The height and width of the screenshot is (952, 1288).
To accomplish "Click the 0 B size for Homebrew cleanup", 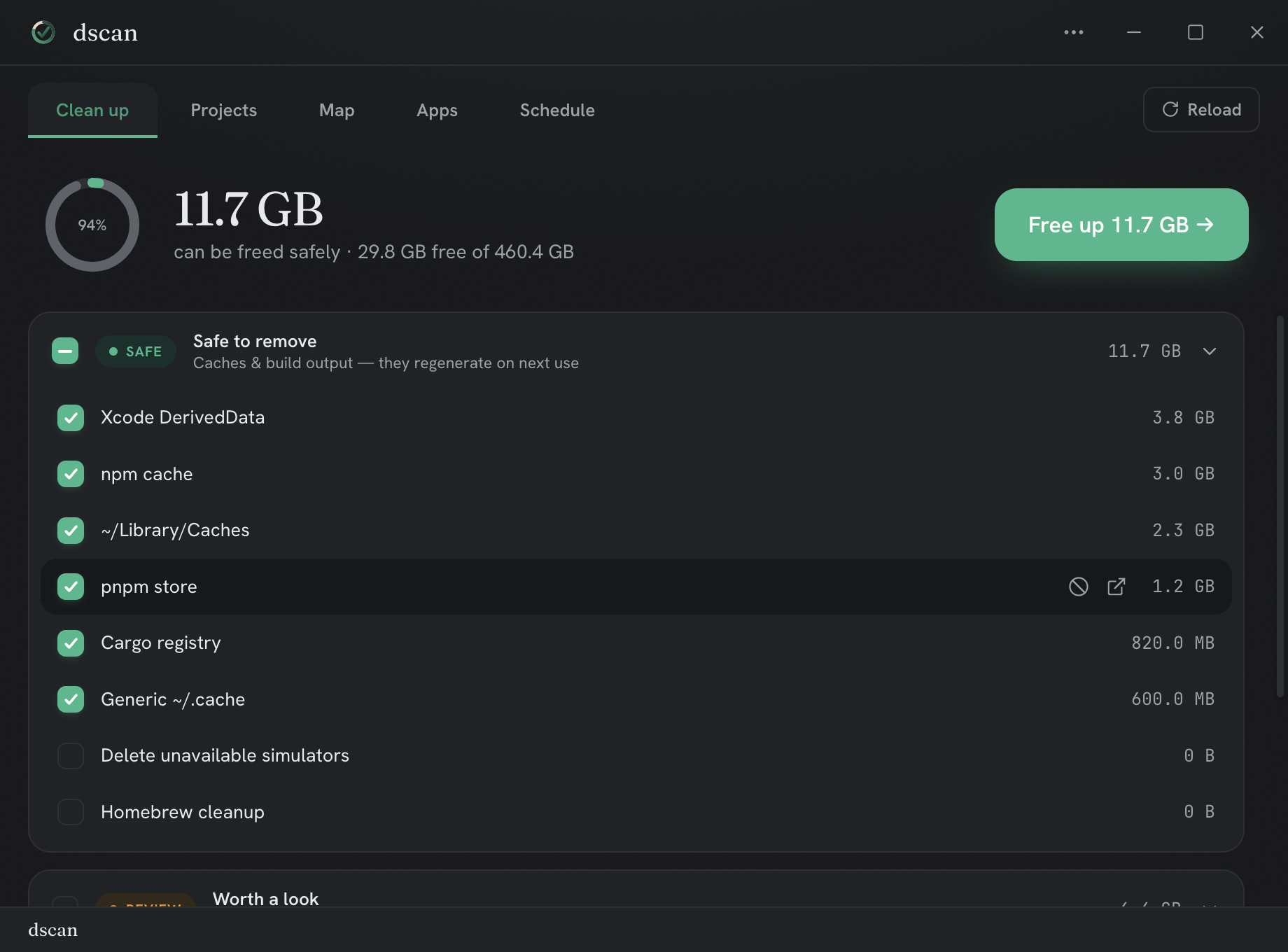I will tap(1199, 812).
